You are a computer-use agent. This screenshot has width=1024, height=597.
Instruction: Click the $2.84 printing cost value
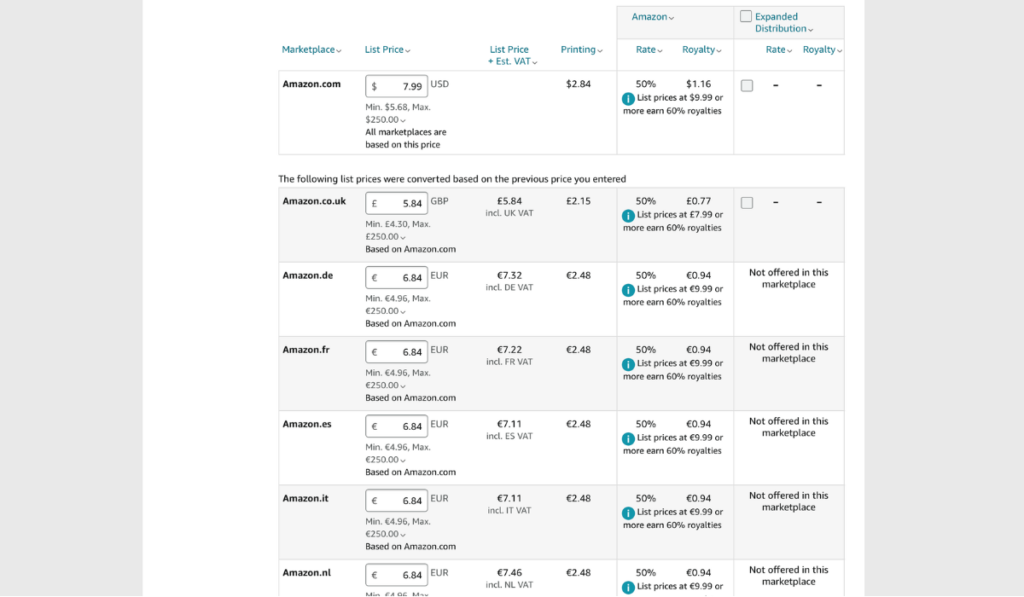pos(578,84)
